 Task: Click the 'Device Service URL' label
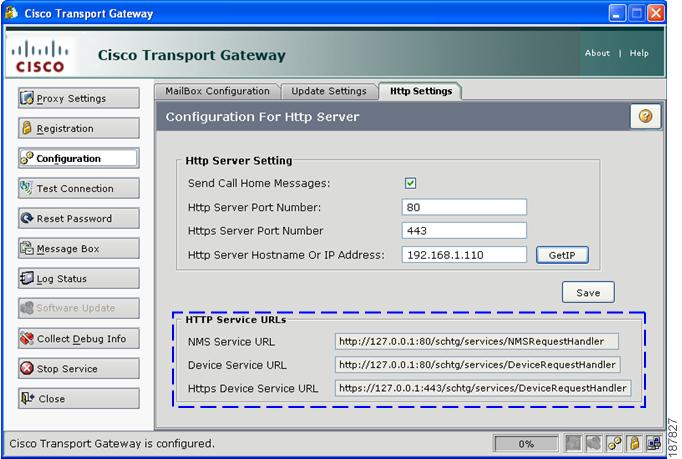237,365
